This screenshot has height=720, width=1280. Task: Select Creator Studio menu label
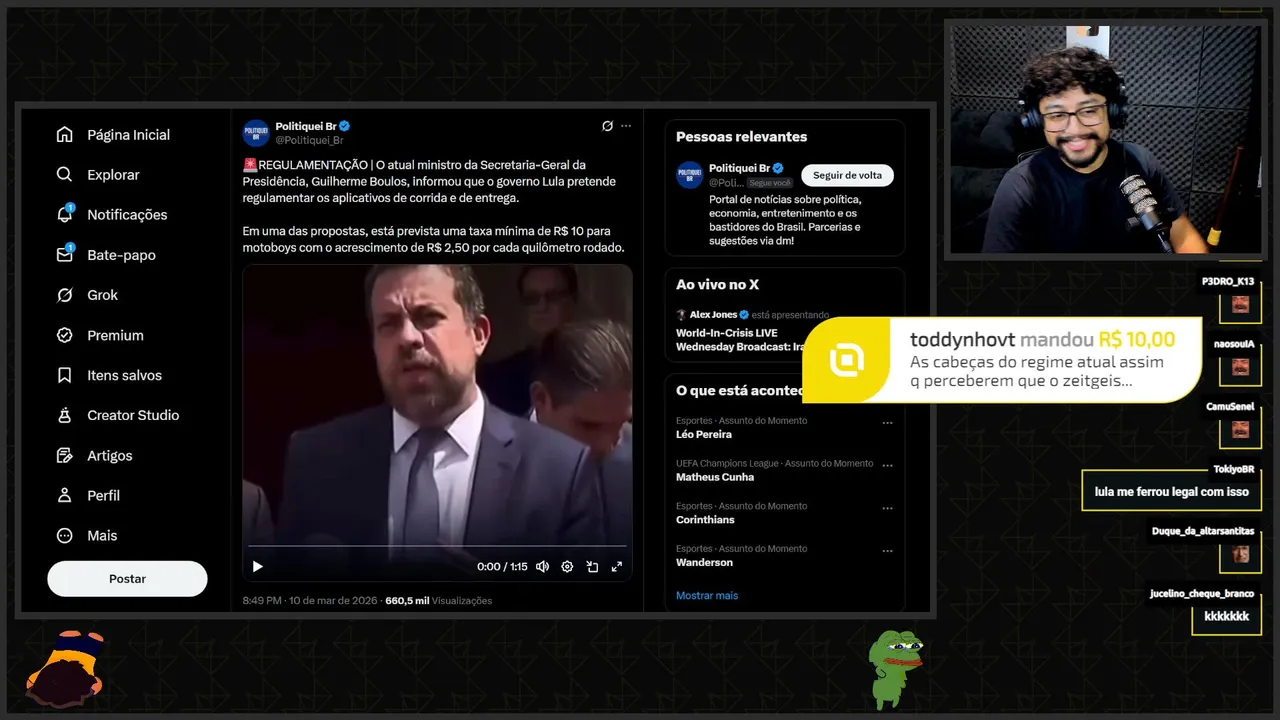pos(133,415)
